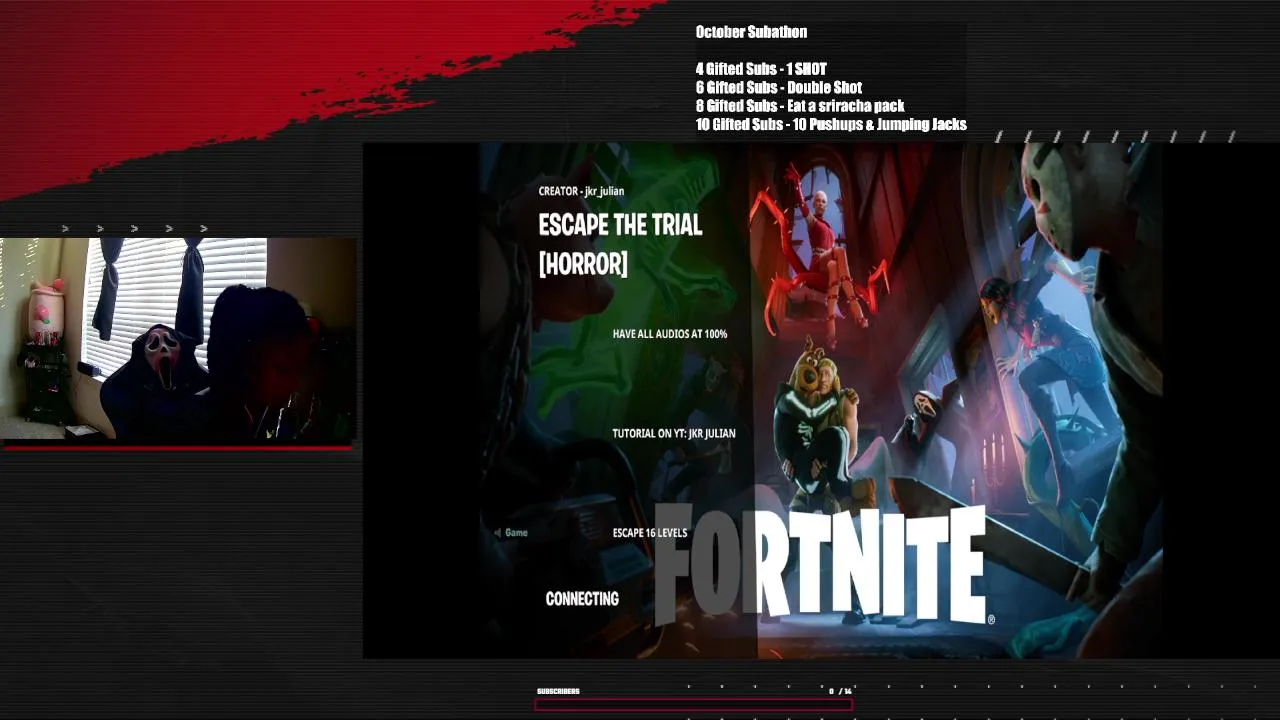Viewport: 1280px width, 720px height.
Task: Click the "October Subathon" heading
Action: [751, 32]
